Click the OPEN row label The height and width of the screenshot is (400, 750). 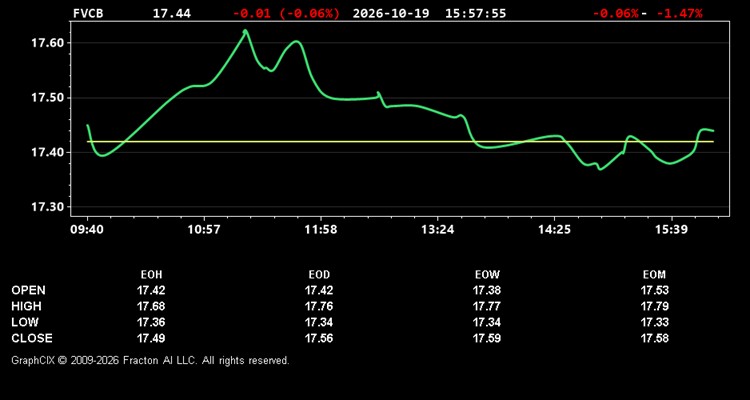click(29, 290)
